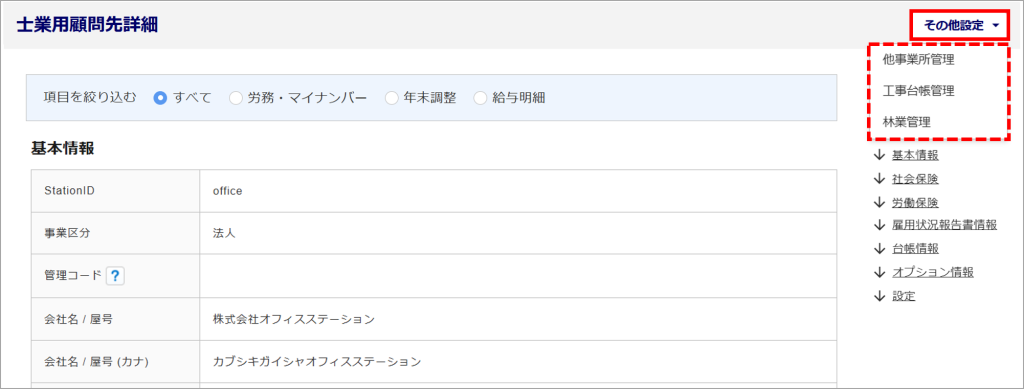Screen dimensions: 1024x389
Task: Click the blue question mark help icon
Action: (x=115, y=276)
